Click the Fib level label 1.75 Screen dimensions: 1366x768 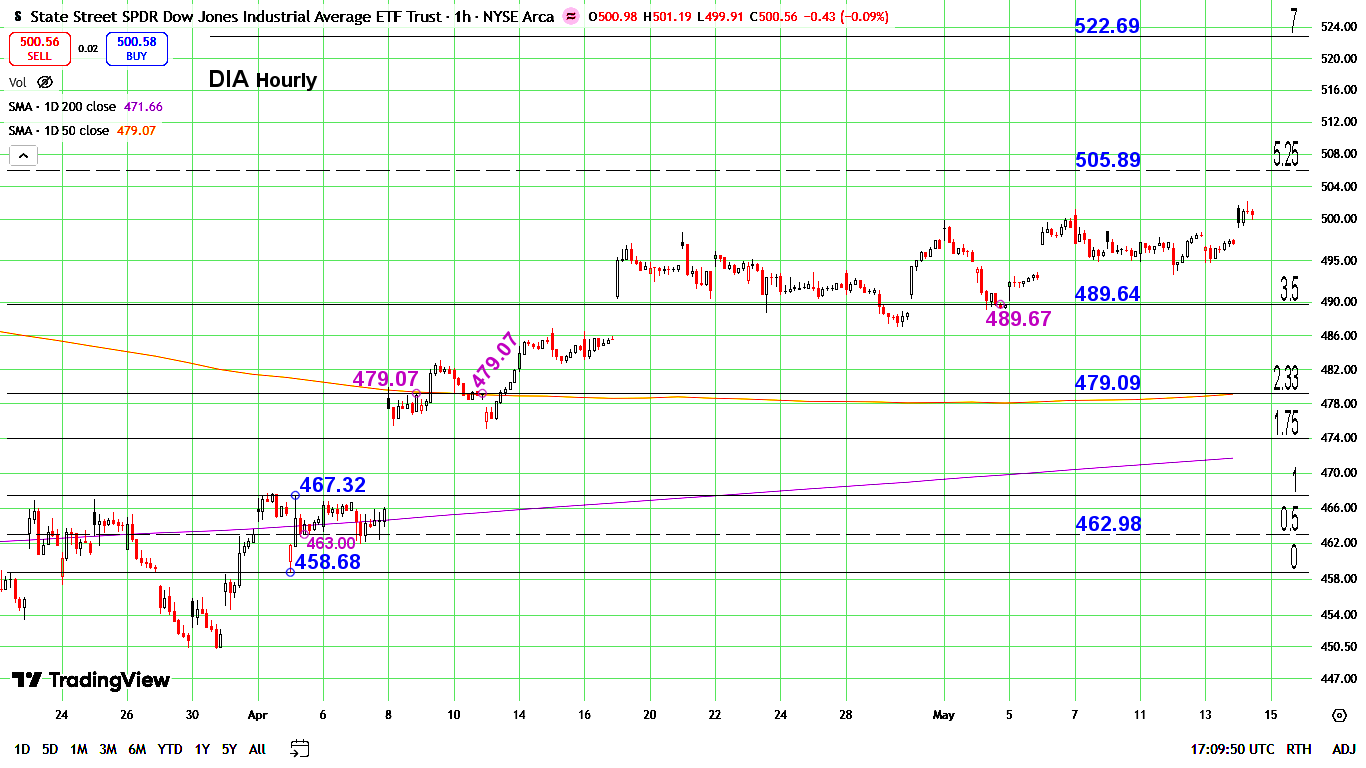point(1286,423)
